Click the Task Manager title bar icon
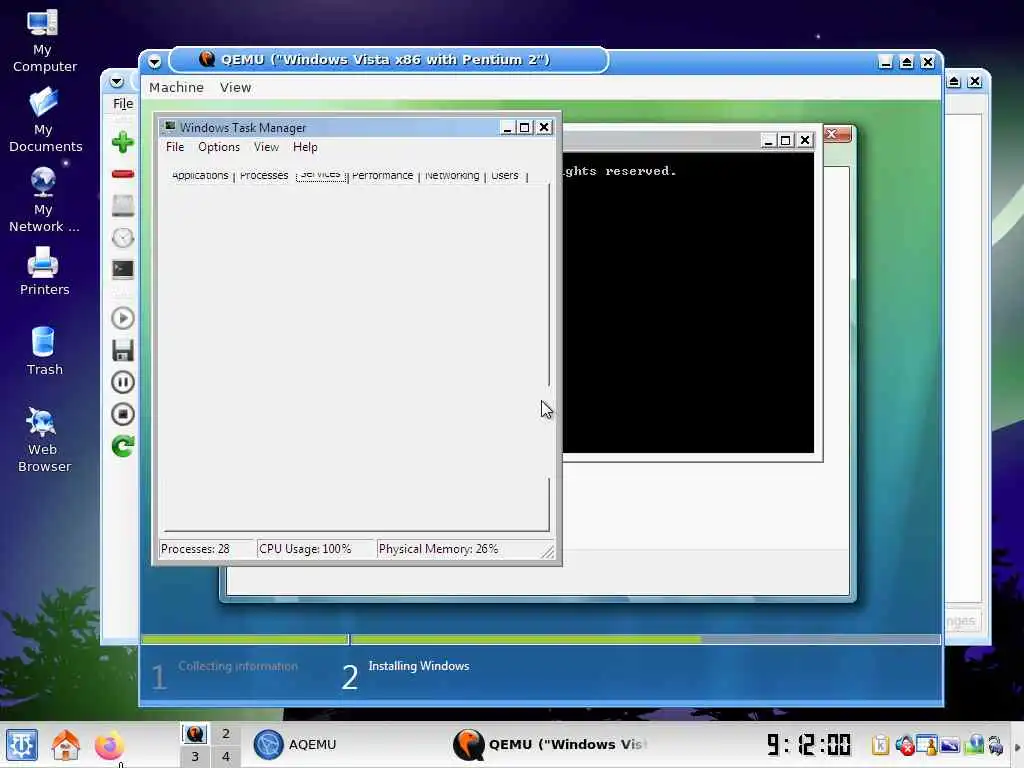This screenshot has height=768, width=1024. [x=170, y=127]
